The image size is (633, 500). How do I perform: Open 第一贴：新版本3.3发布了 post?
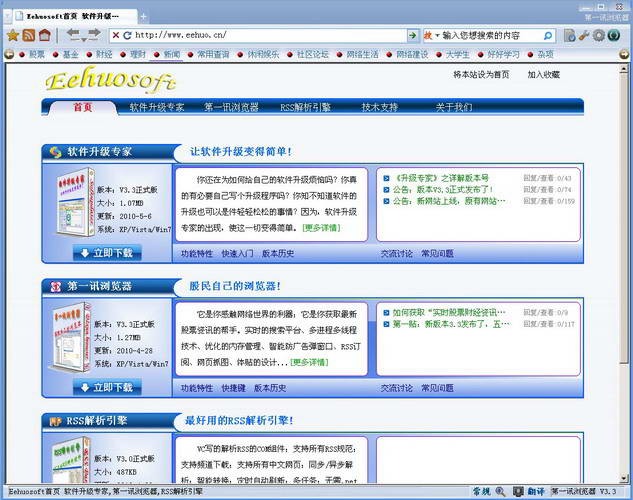(451, 324)
